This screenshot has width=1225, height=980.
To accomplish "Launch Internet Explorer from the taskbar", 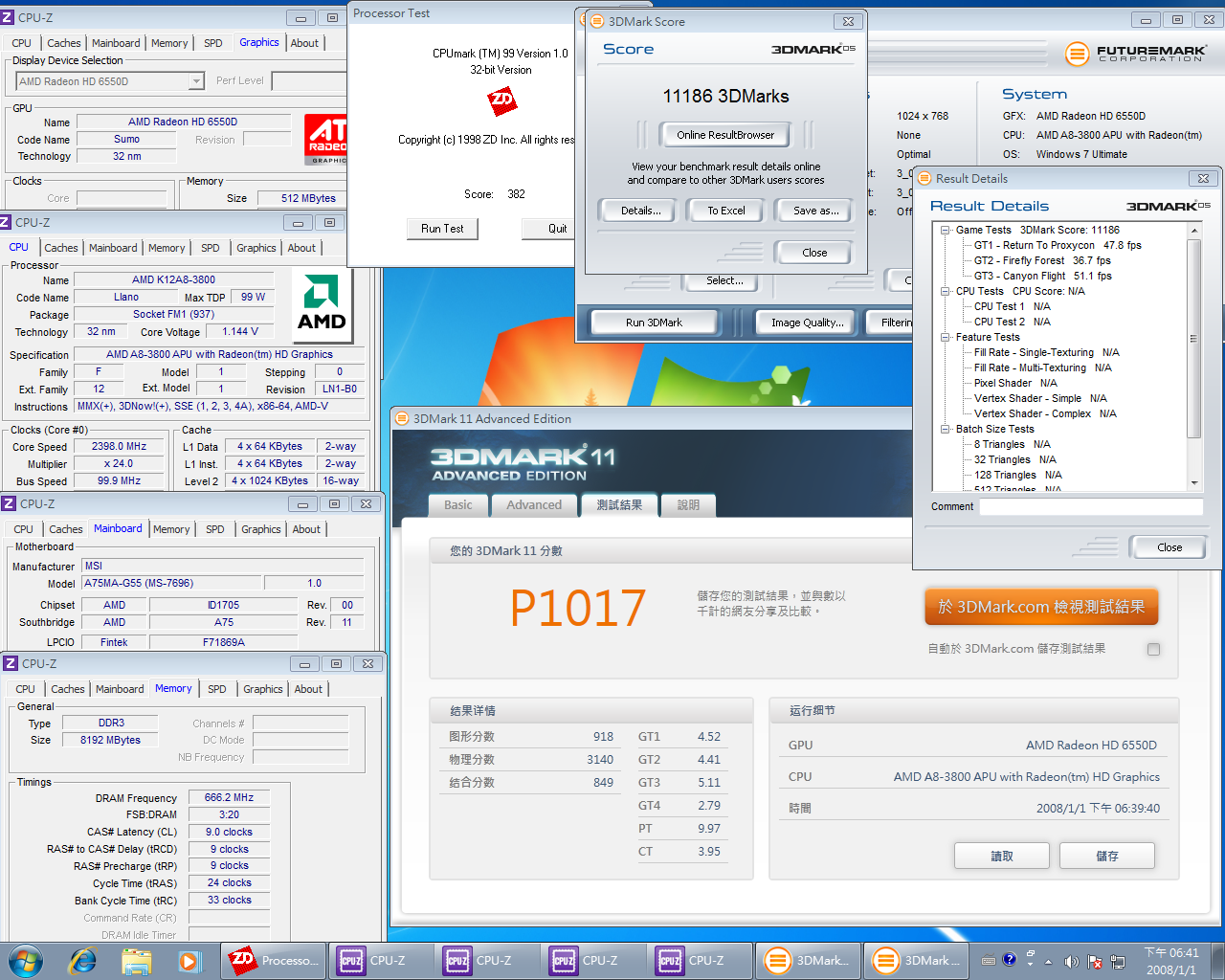I will tap(83, 961).
